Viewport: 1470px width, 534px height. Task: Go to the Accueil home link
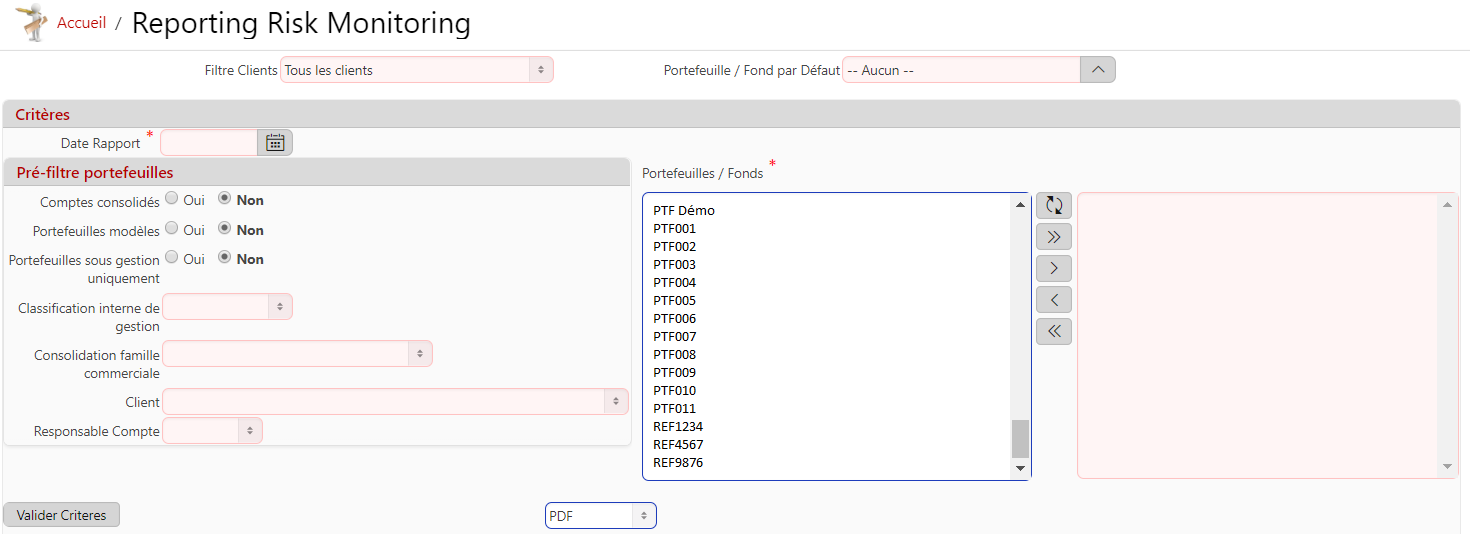(x=81, y=23)
